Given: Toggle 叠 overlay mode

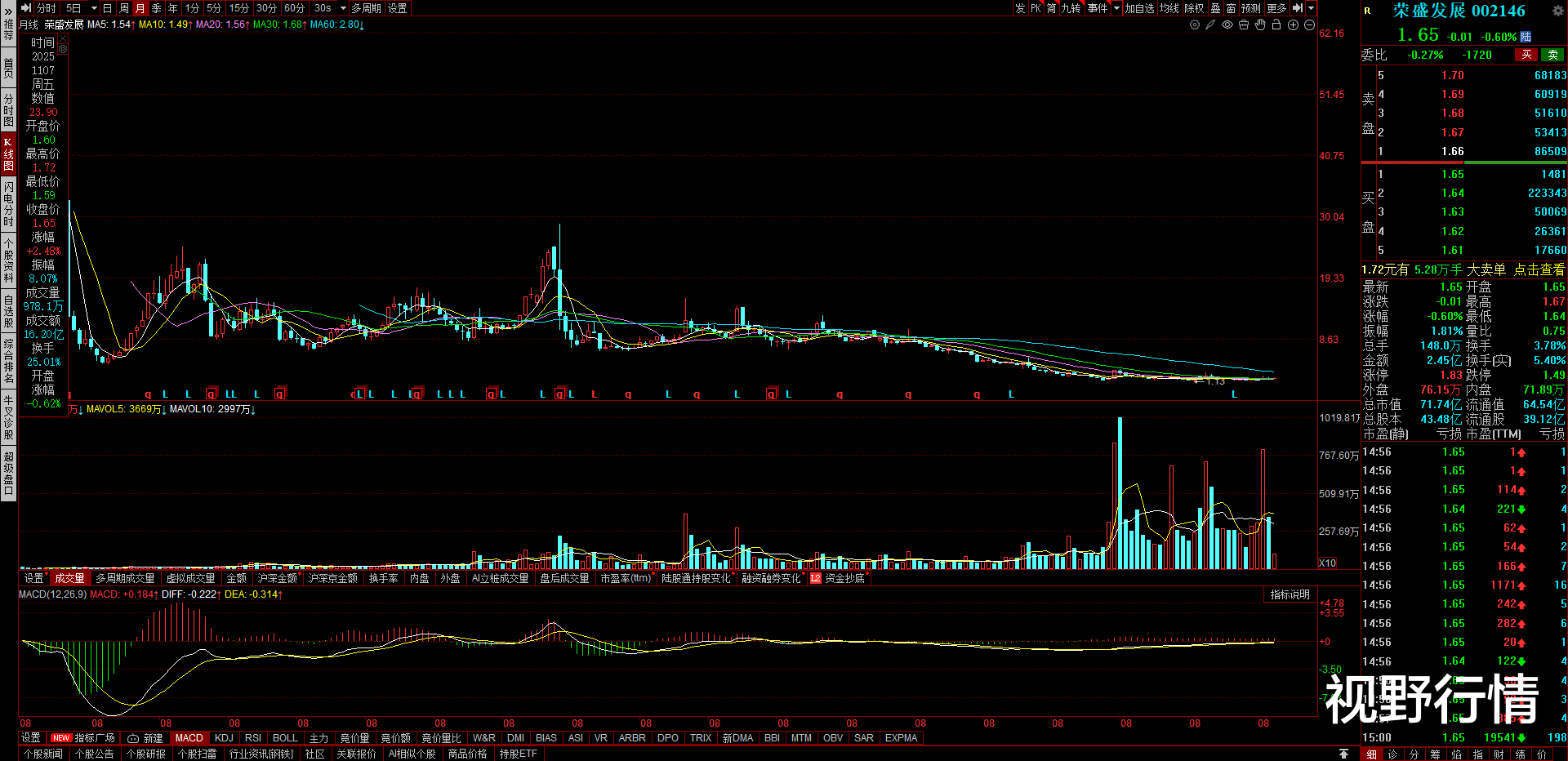Looking at the screenshot, I should point(1216,8).
